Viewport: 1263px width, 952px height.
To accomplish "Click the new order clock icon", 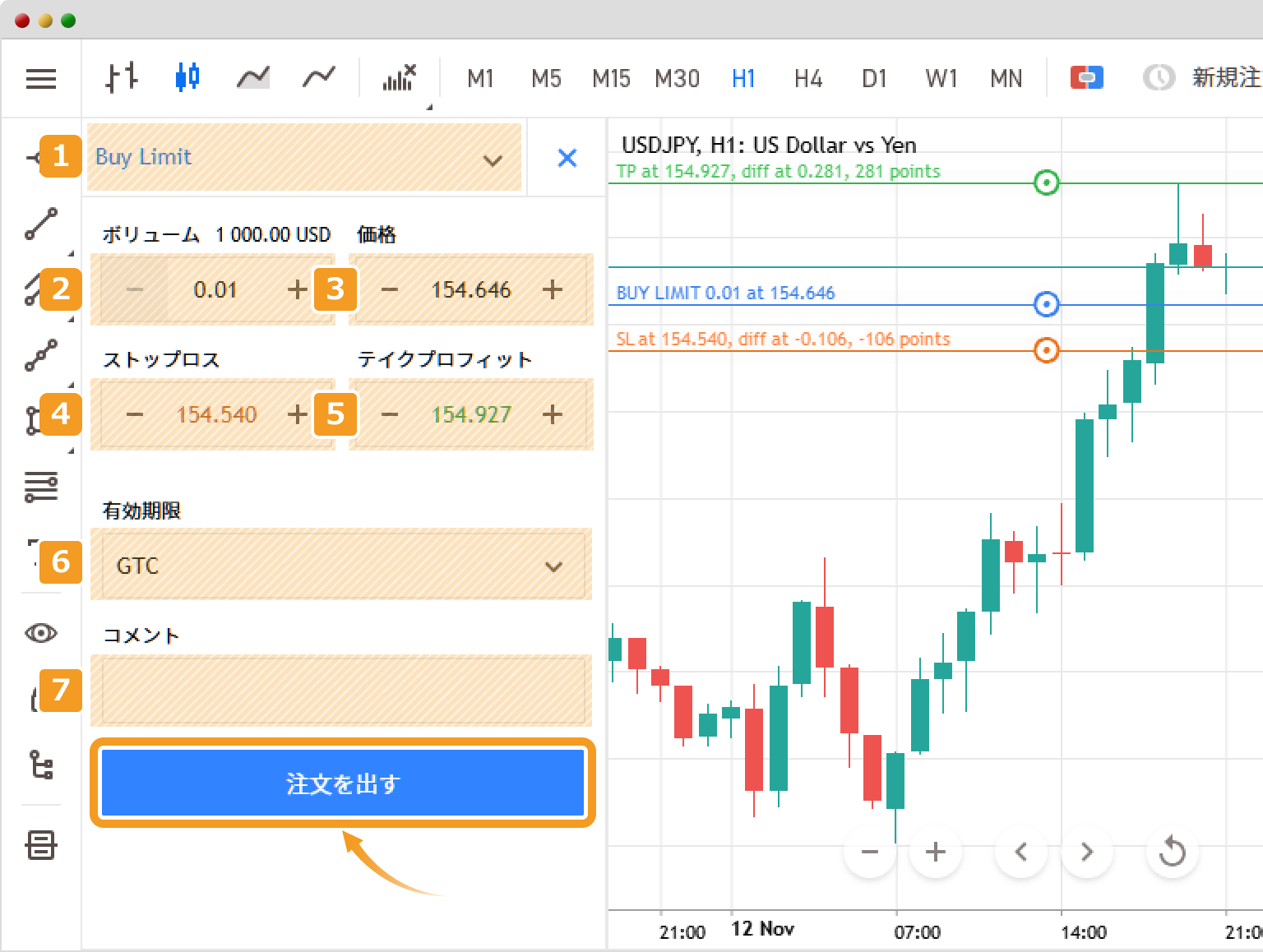I will [1159, 78].
